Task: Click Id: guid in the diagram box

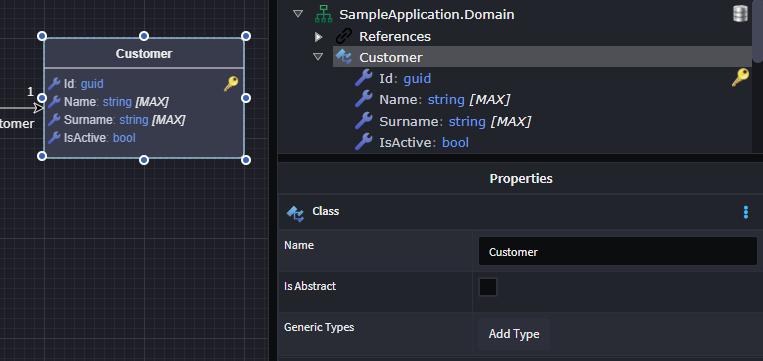Action: coord(83,84)
